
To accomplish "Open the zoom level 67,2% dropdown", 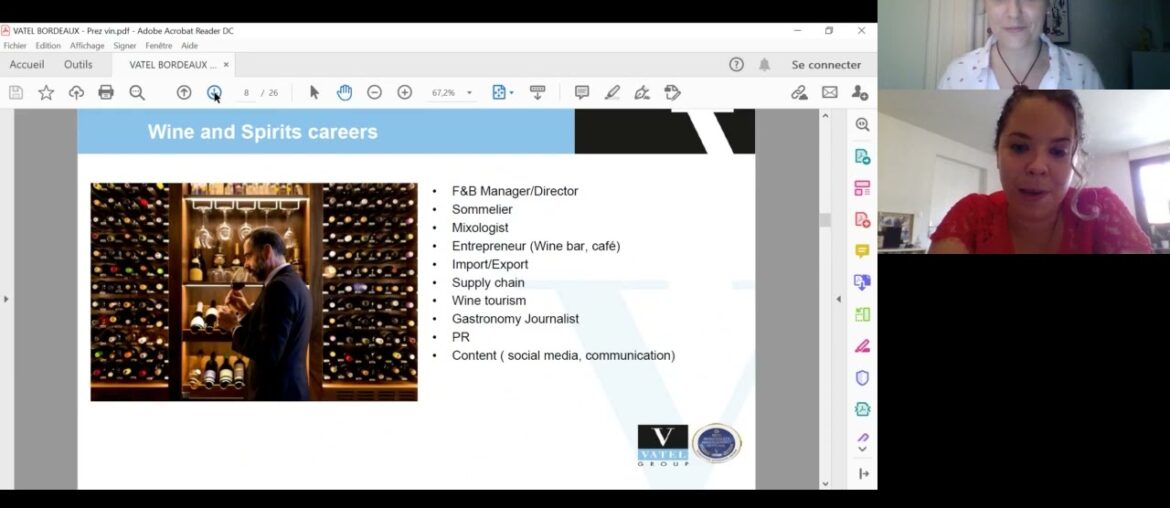I will click(469, 93).
